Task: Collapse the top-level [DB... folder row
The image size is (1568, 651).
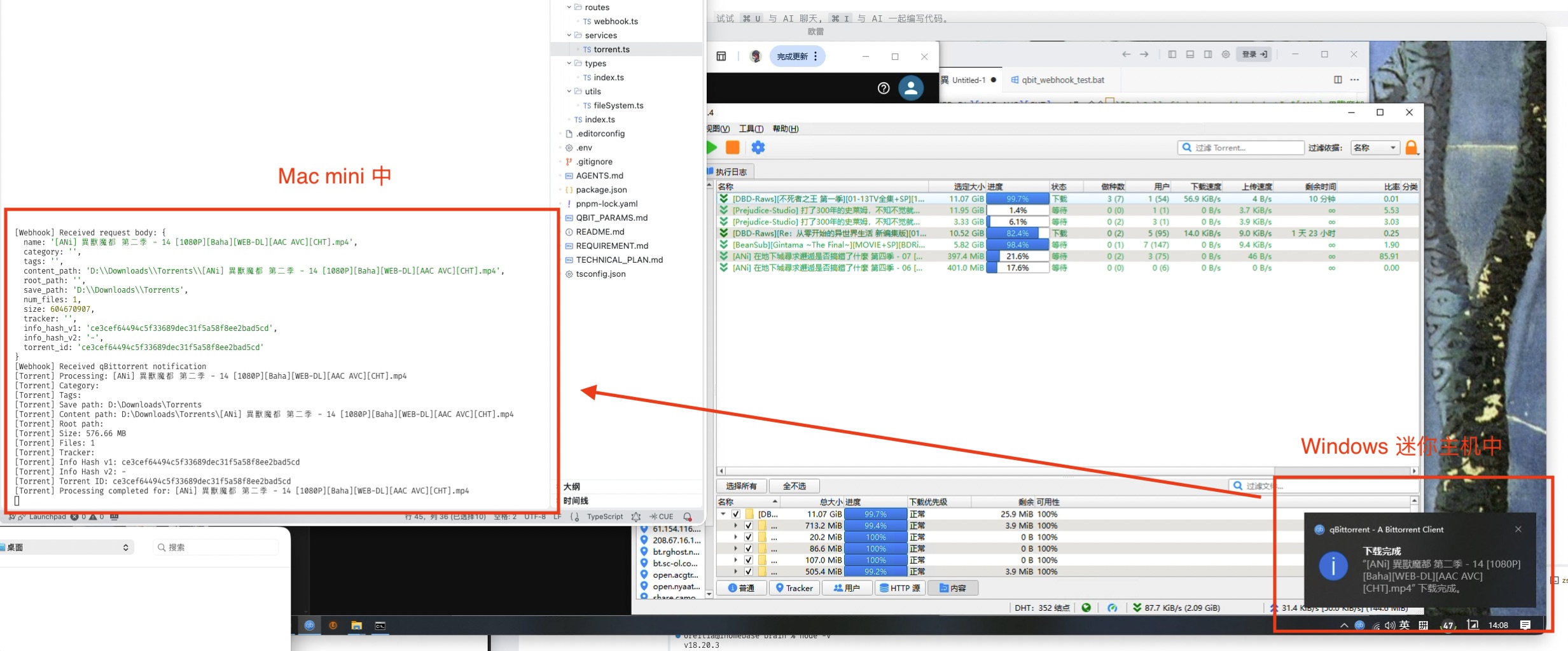Action: click(723, 514)
